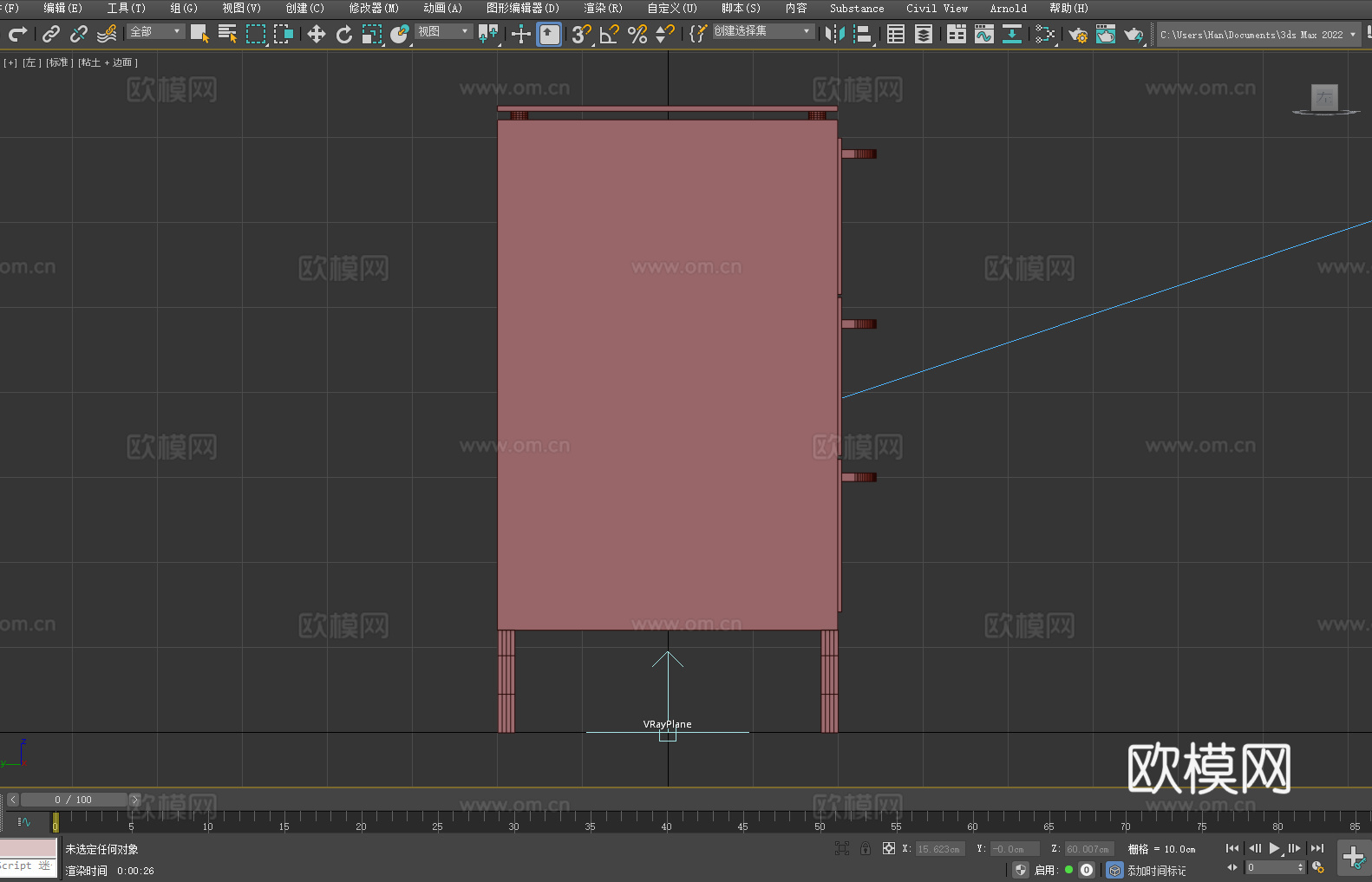
Task: Open 工具(T) menu
Action: pyautogui.click(x=126, y=8)
